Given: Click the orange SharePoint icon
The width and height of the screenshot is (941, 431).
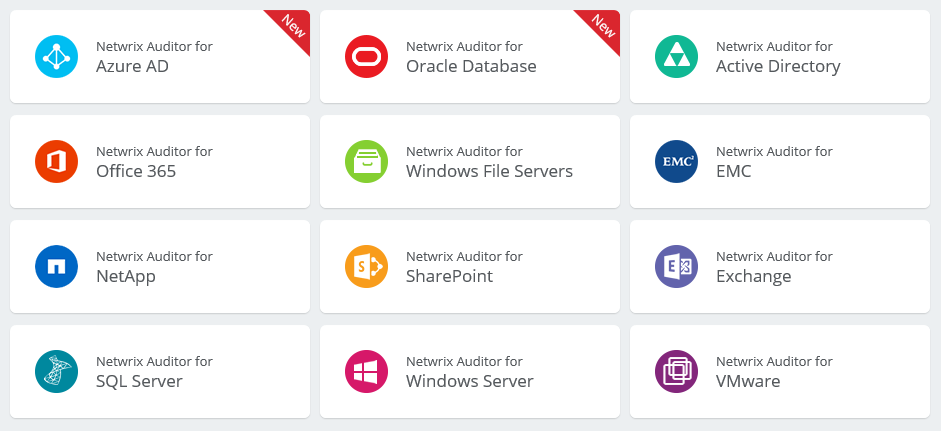Looking at the screenshot, I should (x=365, y=266).
